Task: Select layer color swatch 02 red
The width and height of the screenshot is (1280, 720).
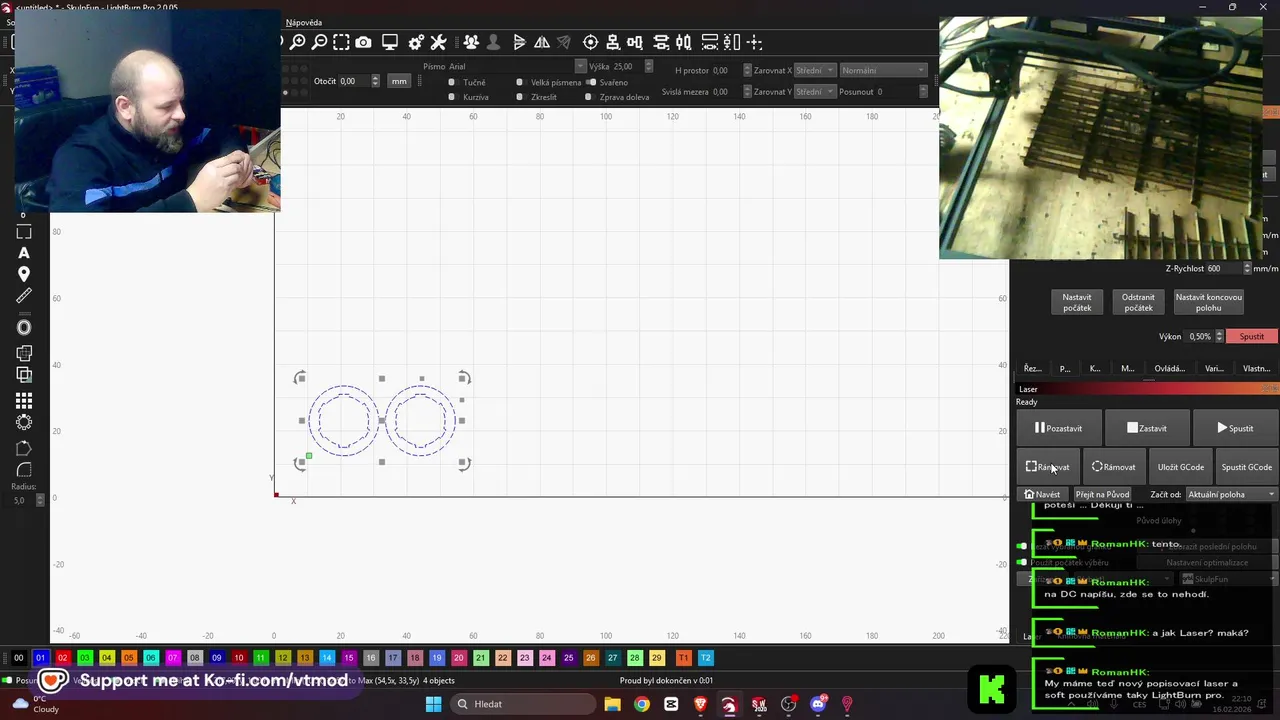Action: click(x=62, y=658)
